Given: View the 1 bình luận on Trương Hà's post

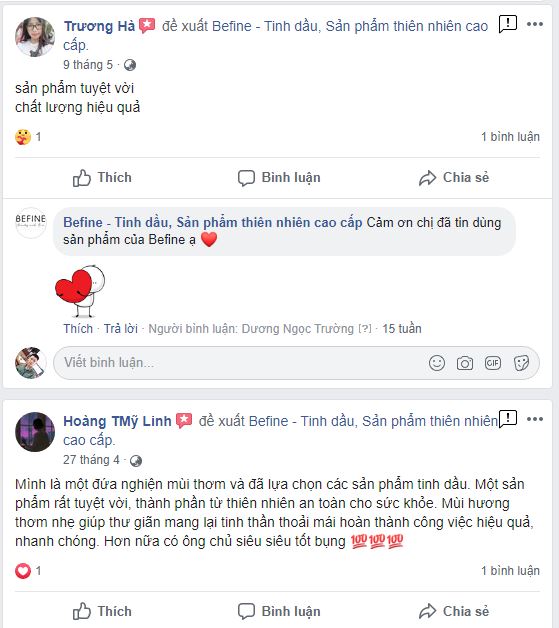Looking at the screenshot, I should (510, 137).
